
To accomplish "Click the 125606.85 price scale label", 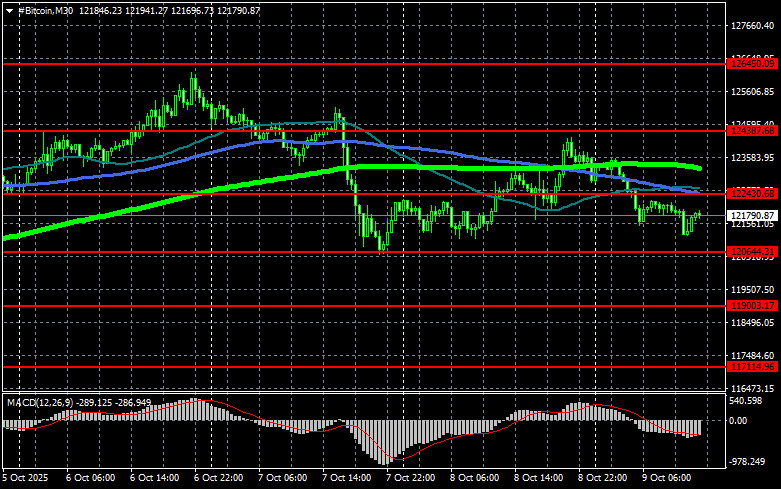I will point(752,92).
